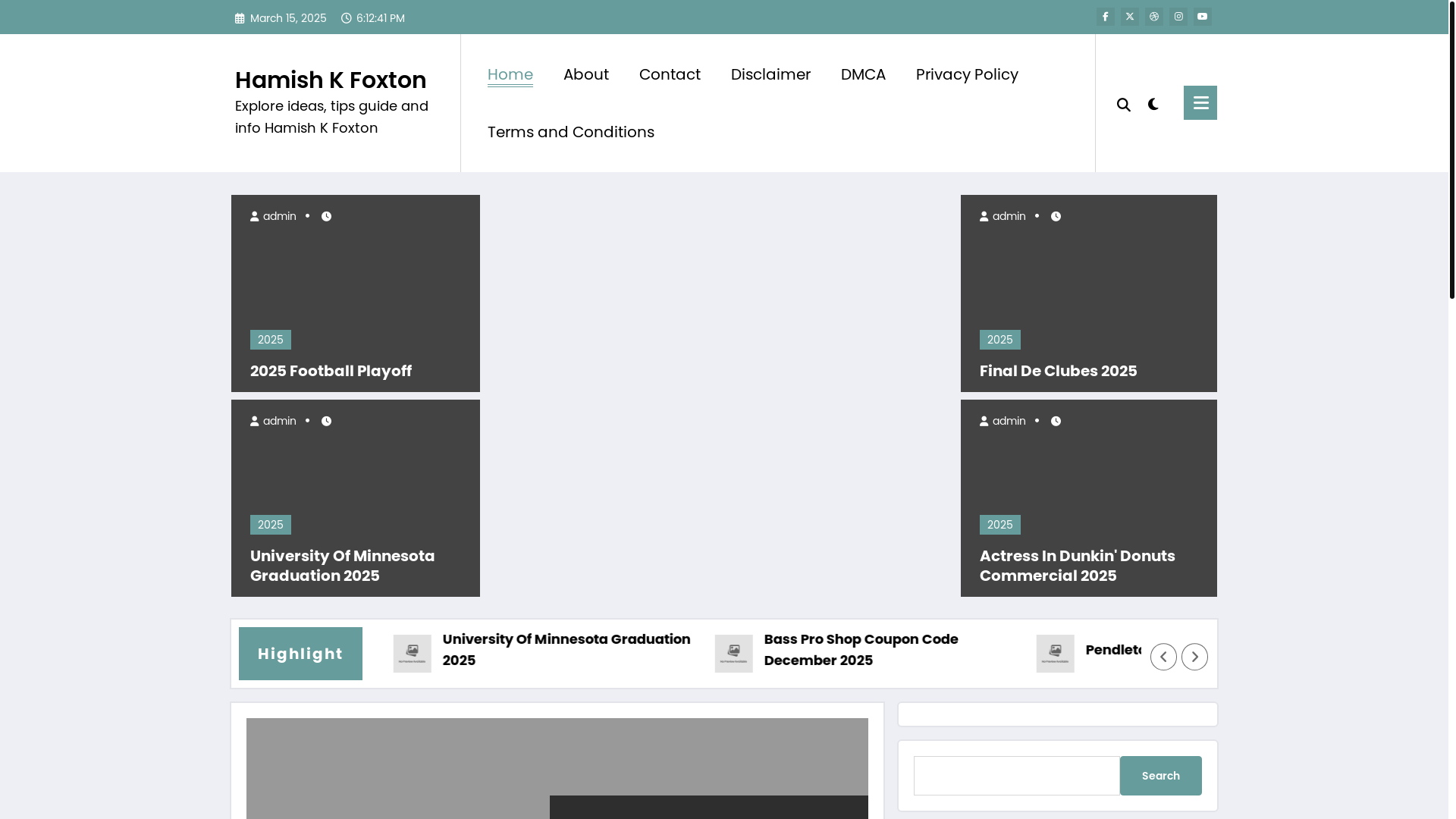
Task: Open the Instagram social icon
Action: 1178,17
